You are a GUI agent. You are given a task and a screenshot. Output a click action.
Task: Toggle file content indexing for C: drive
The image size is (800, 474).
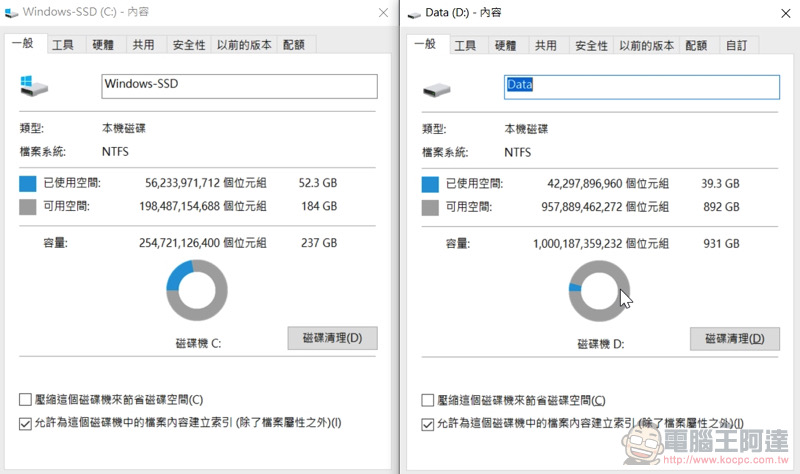pyautogui.click(x=25, y=423)
